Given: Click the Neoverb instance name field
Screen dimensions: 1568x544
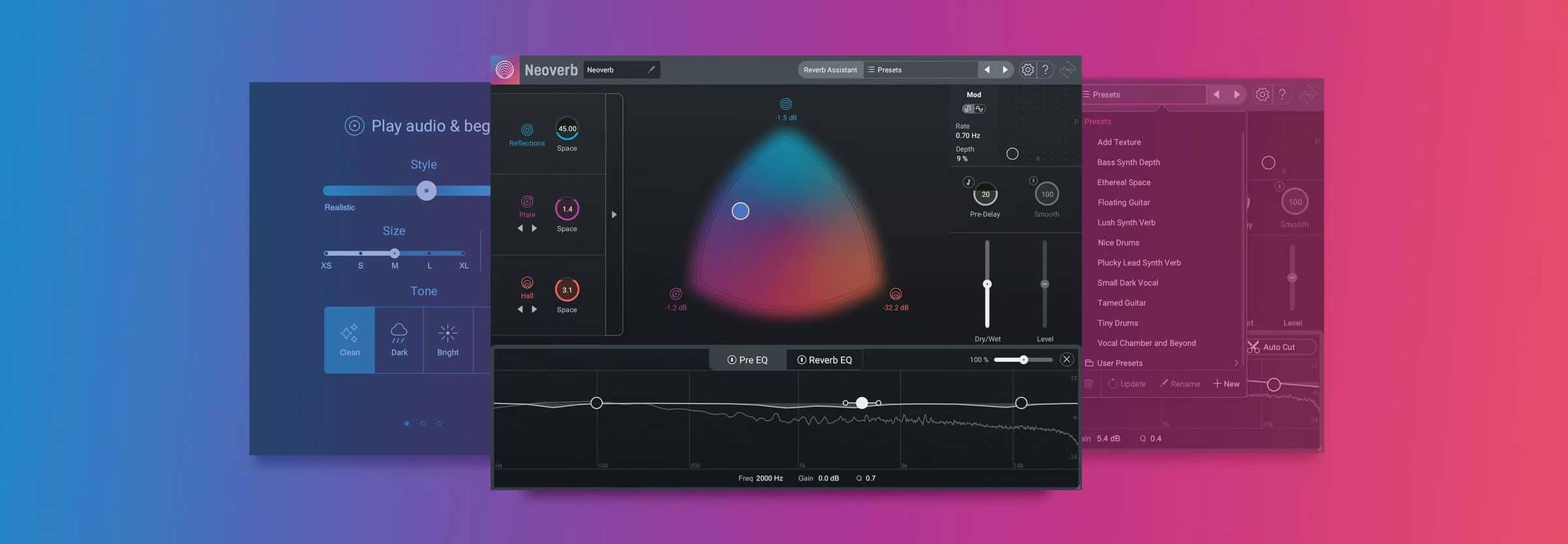Looking at the screenshot, I should (621, 70).
